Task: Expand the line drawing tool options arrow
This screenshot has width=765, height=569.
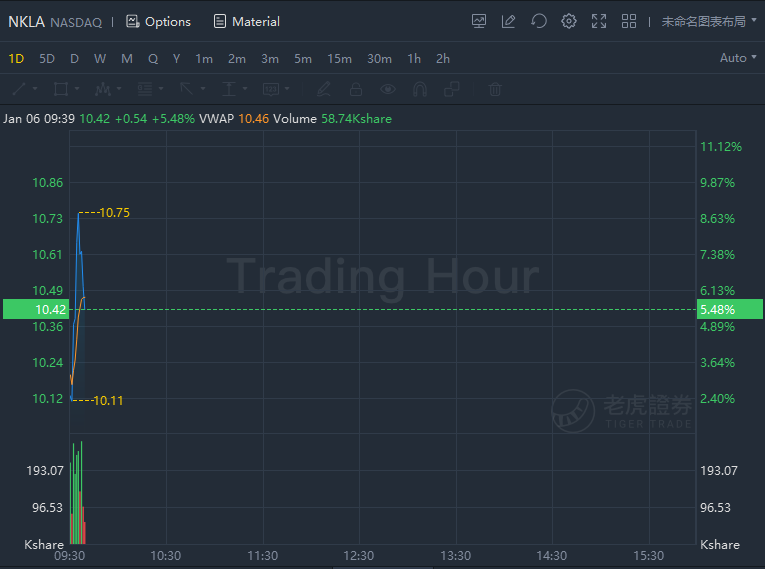Action: (x=35, y=89)
